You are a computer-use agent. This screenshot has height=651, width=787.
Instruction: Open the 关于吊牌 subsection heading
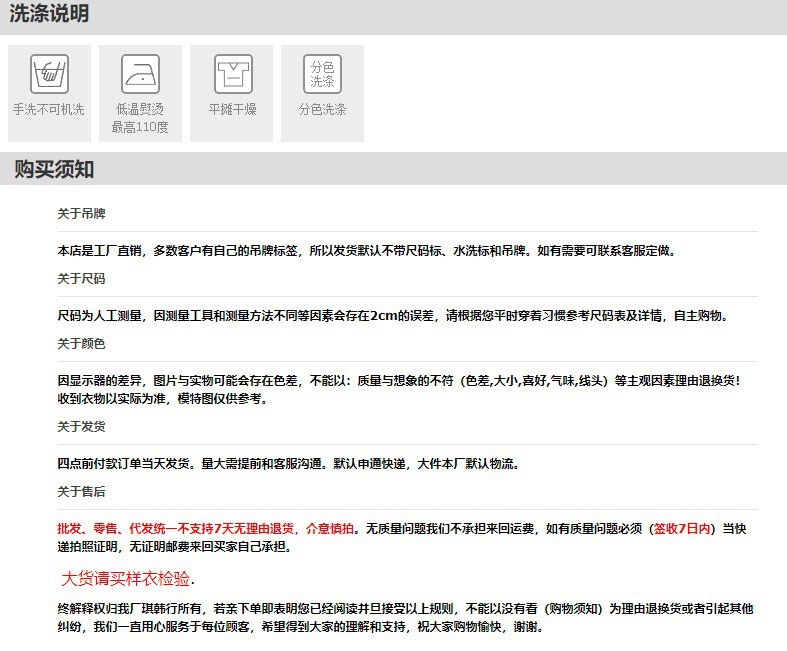tap(81, 214)
